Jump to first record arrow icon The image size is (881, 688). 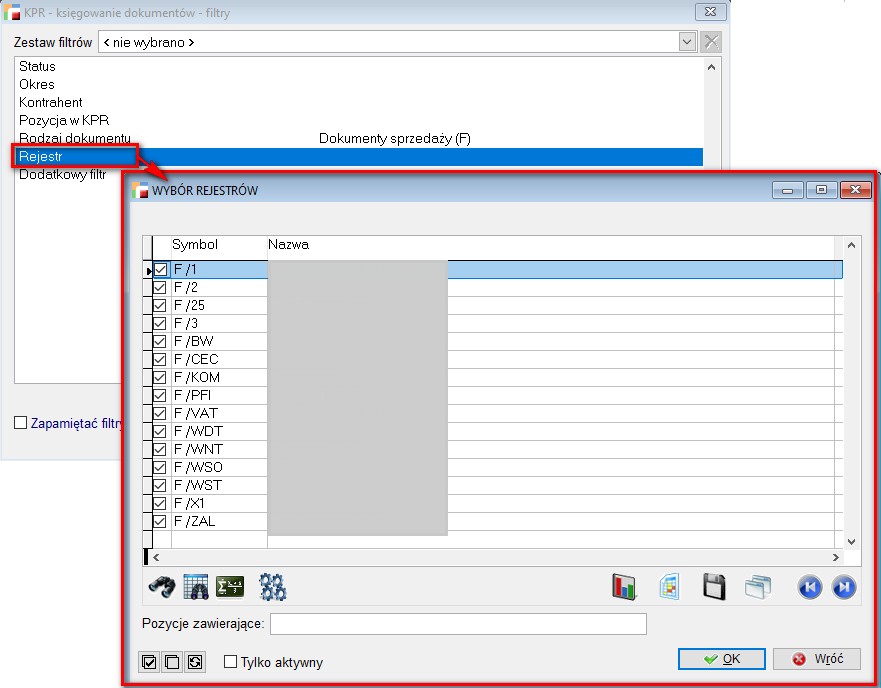pyautogui.click(x=809, y=587)
